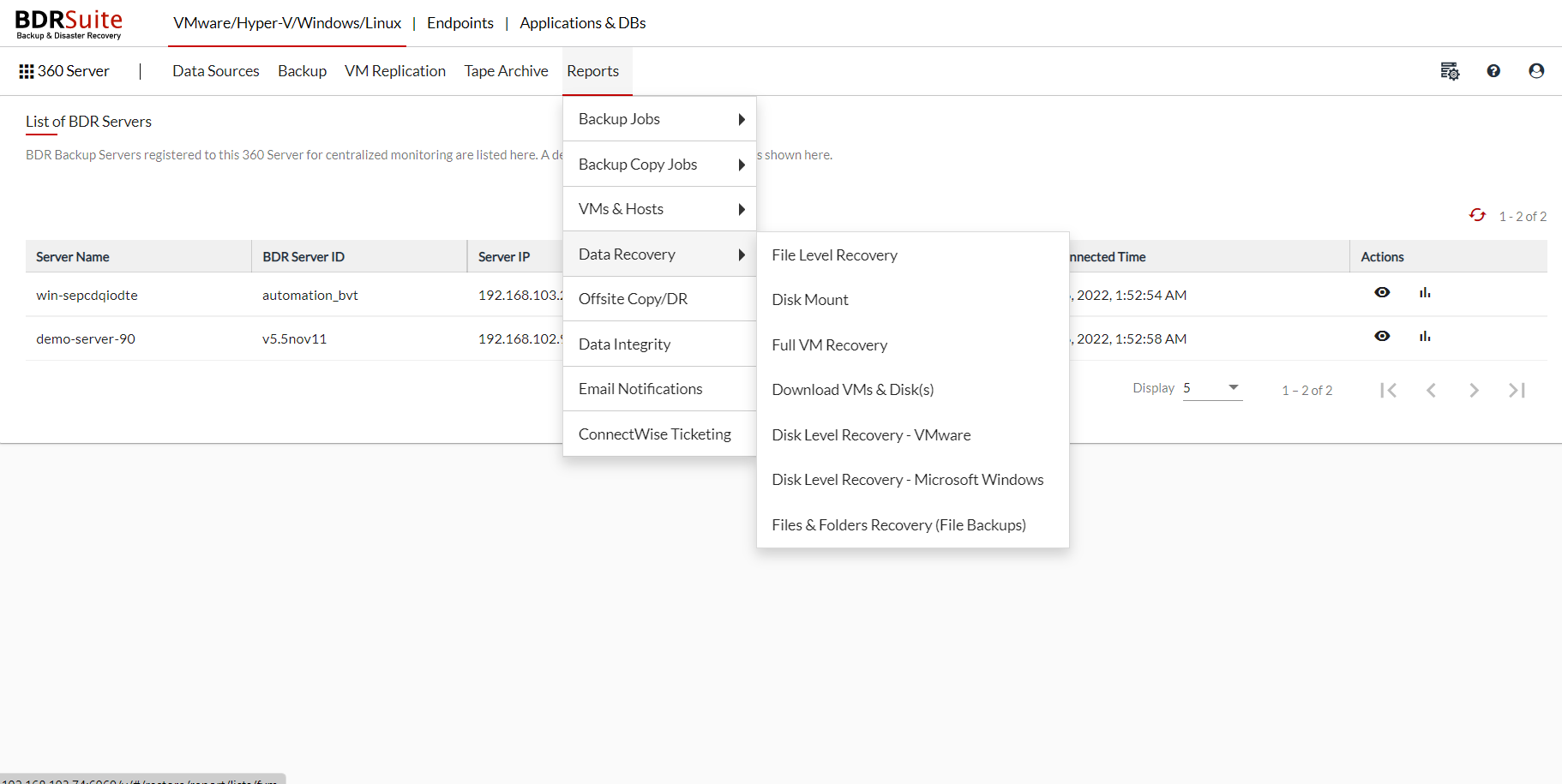
Task: Choose Full VM Recovery report
Action: click(x=913, y=345)
